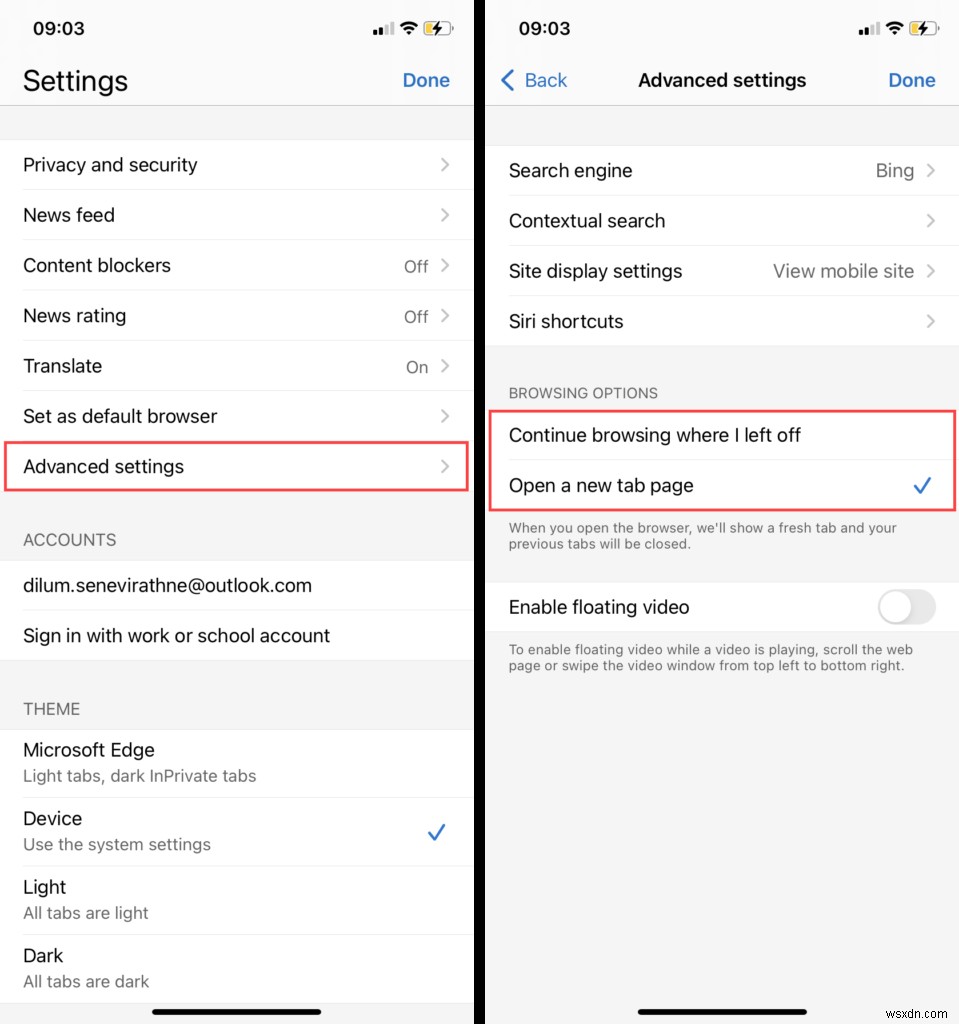Select the Light theme option
Viewport: 959px width, 1024px height.
pos(236,899)
